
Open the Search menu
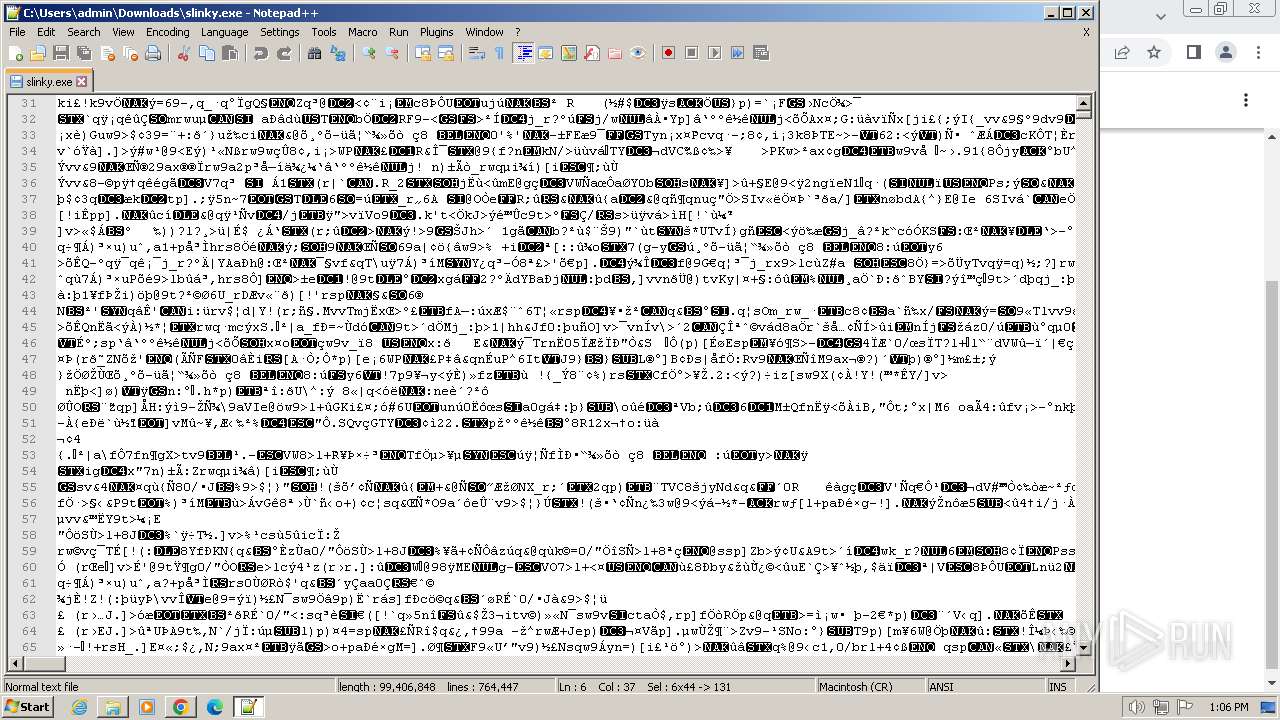click(84, 32)
